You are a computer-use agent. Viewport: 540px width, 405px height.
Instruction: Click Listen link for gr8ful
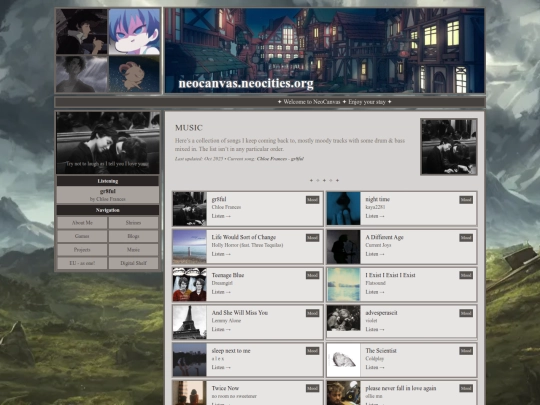tap(221, 216)
